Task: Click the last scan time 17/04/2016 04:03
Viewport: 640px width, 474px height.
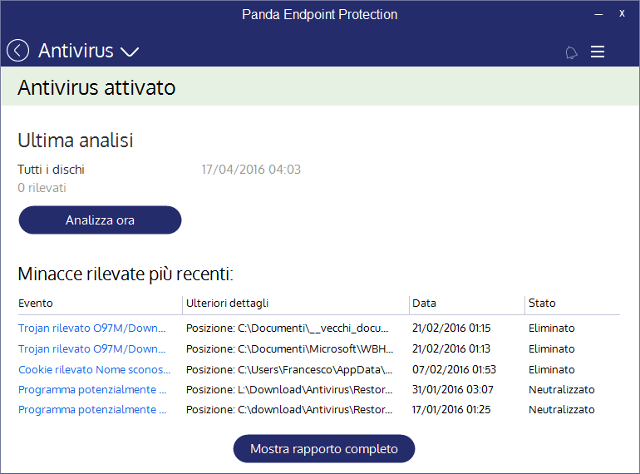Action: click(x=251, y=169)
